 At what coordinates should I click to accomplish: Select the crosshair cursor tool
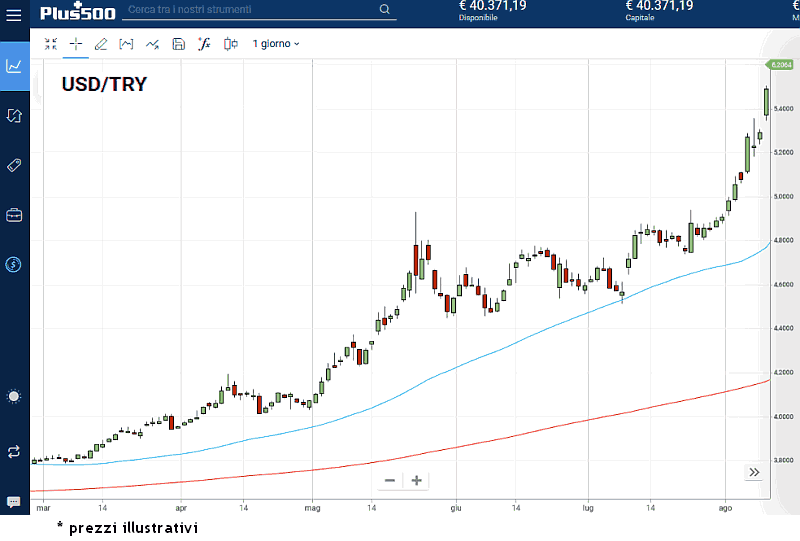coord(76,44)
